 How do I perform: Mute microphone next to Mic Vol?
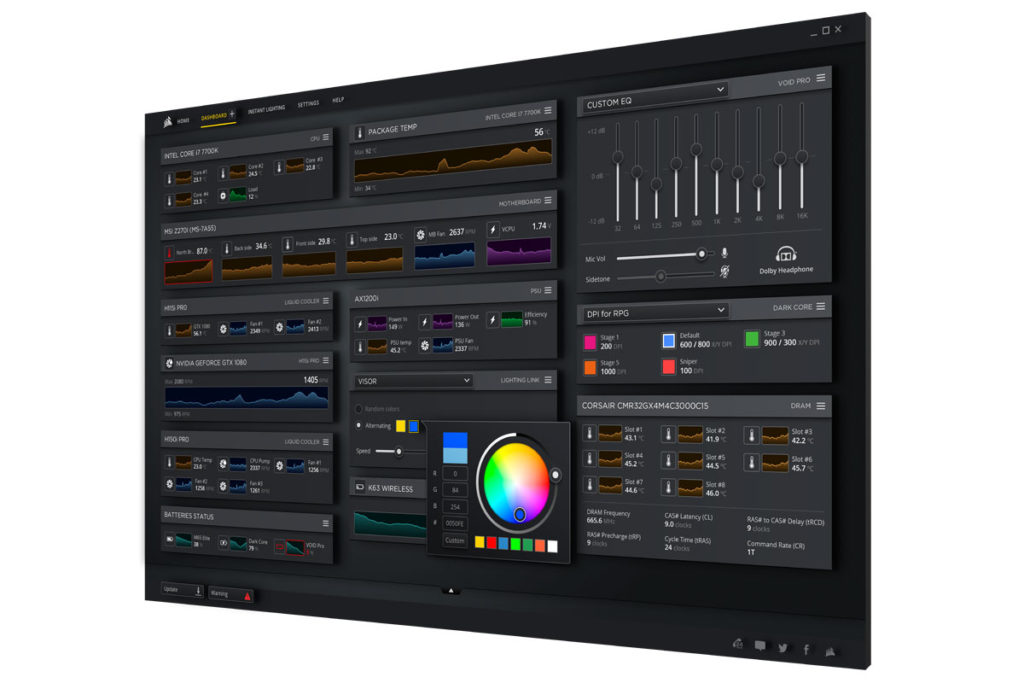click(725, 254)
